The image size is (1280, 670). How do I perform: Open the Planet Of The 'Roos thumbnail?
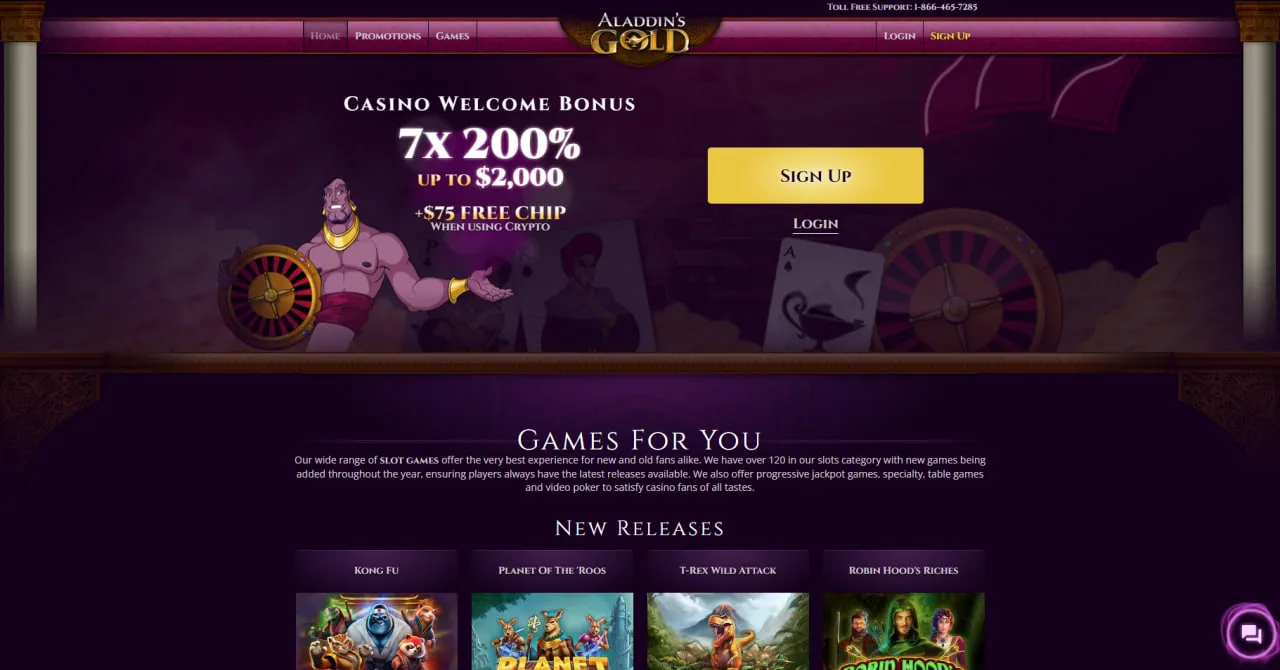(552, 631)
